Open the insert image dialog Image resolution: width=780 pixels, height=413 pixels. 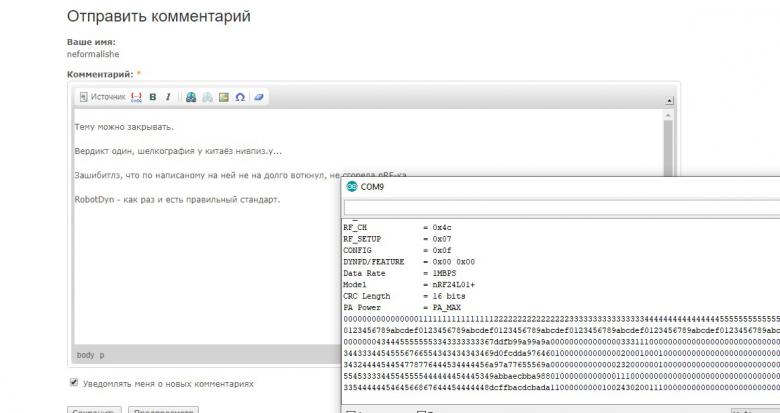224,97
